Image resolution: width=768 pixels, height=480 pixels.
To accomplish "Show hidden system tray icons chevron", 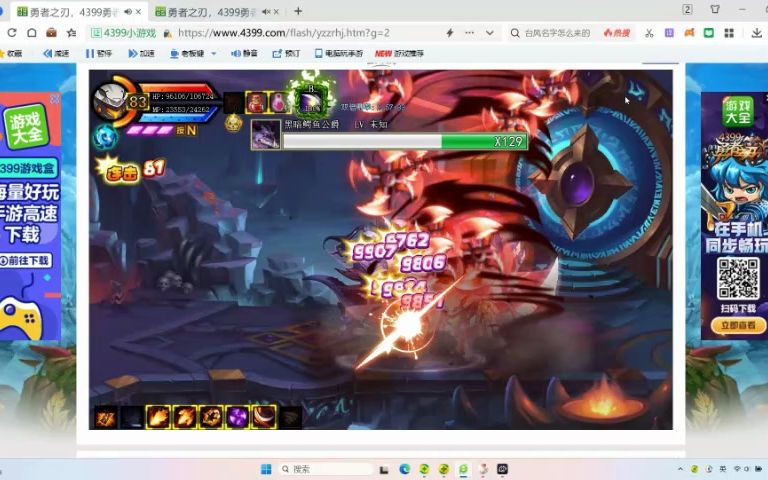I will (680, 469).
